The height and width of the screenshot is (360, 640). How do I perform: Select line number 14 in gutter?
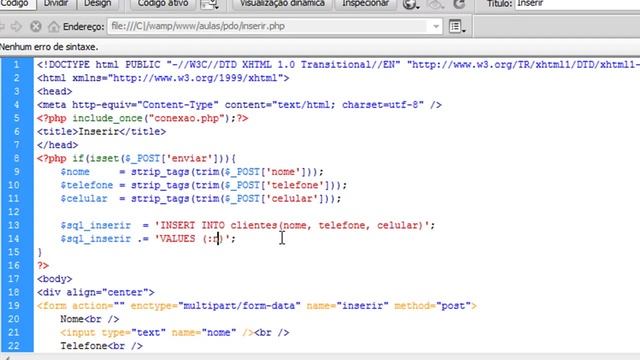14,239
